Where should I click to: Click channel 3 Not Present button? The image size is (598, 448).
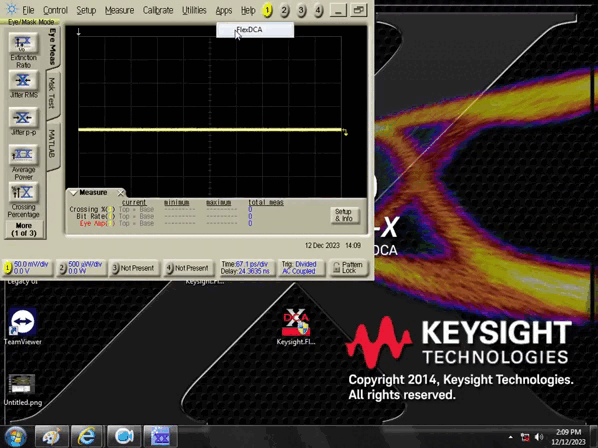coord(133,268)
